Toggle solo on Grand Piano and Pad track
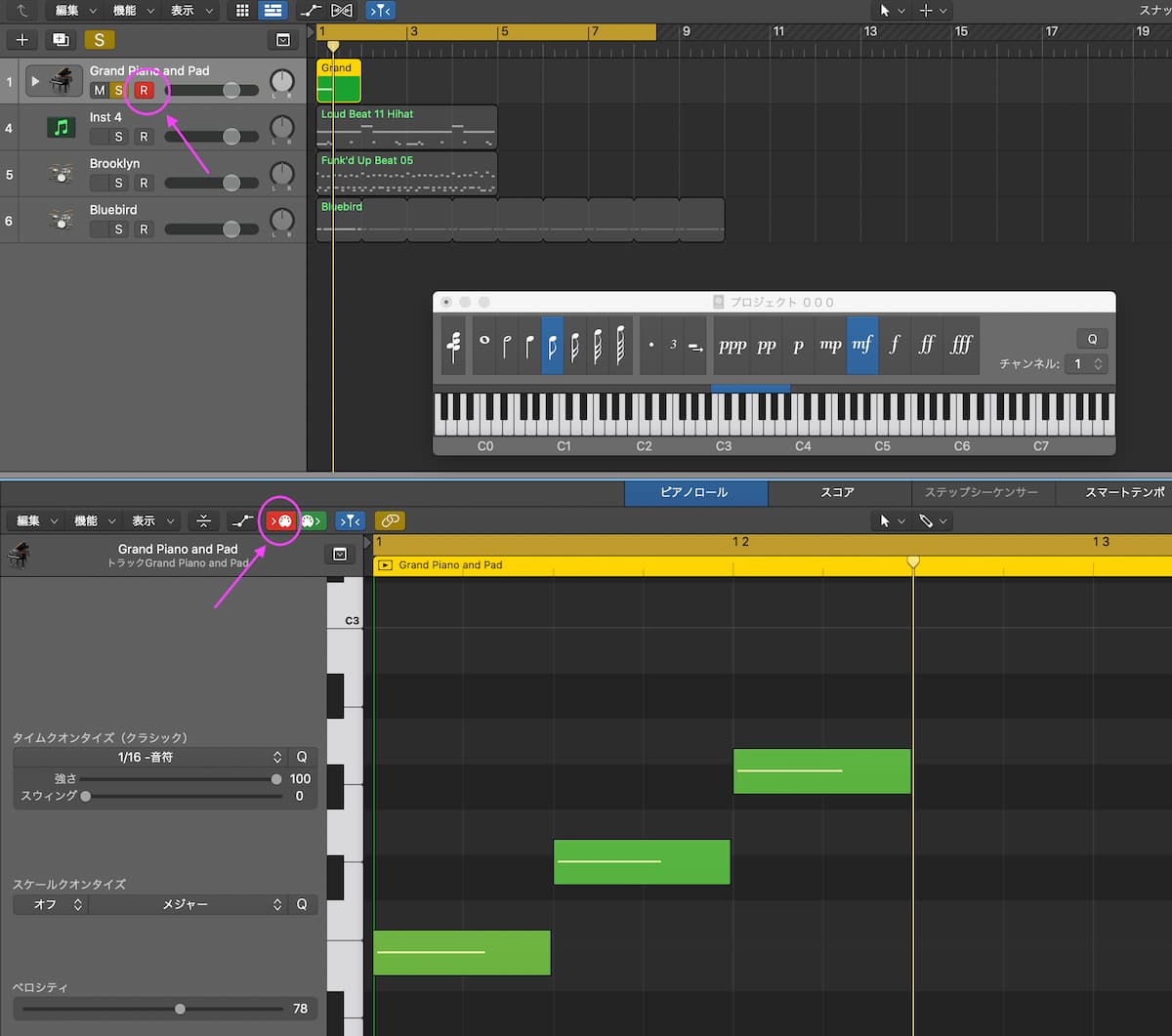The width and height of the screenshot is (1172, 1036). click(x=118, y=91)
